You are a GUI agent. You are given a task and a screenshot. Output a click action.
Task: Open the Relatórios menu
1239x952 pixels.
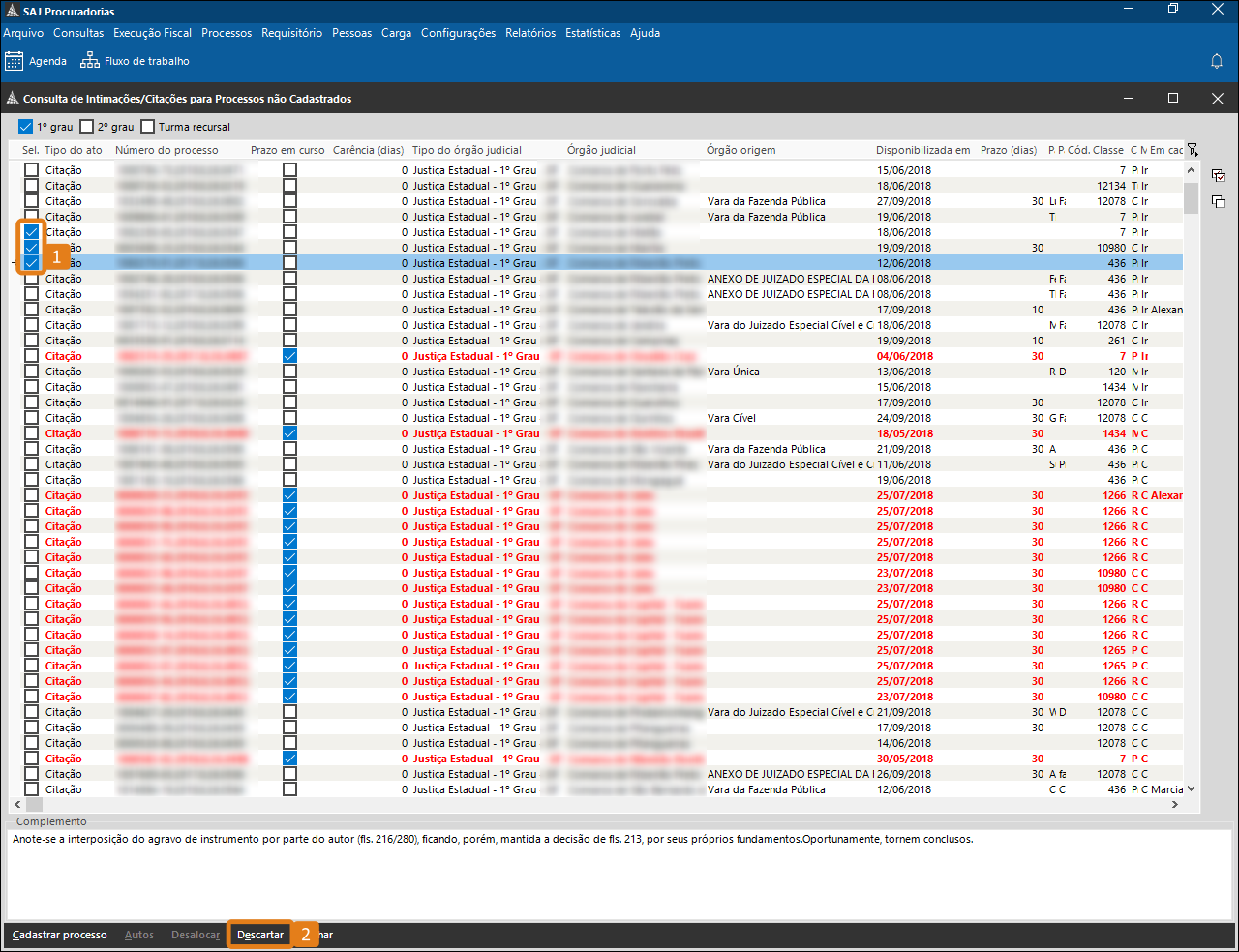(530, 33)
